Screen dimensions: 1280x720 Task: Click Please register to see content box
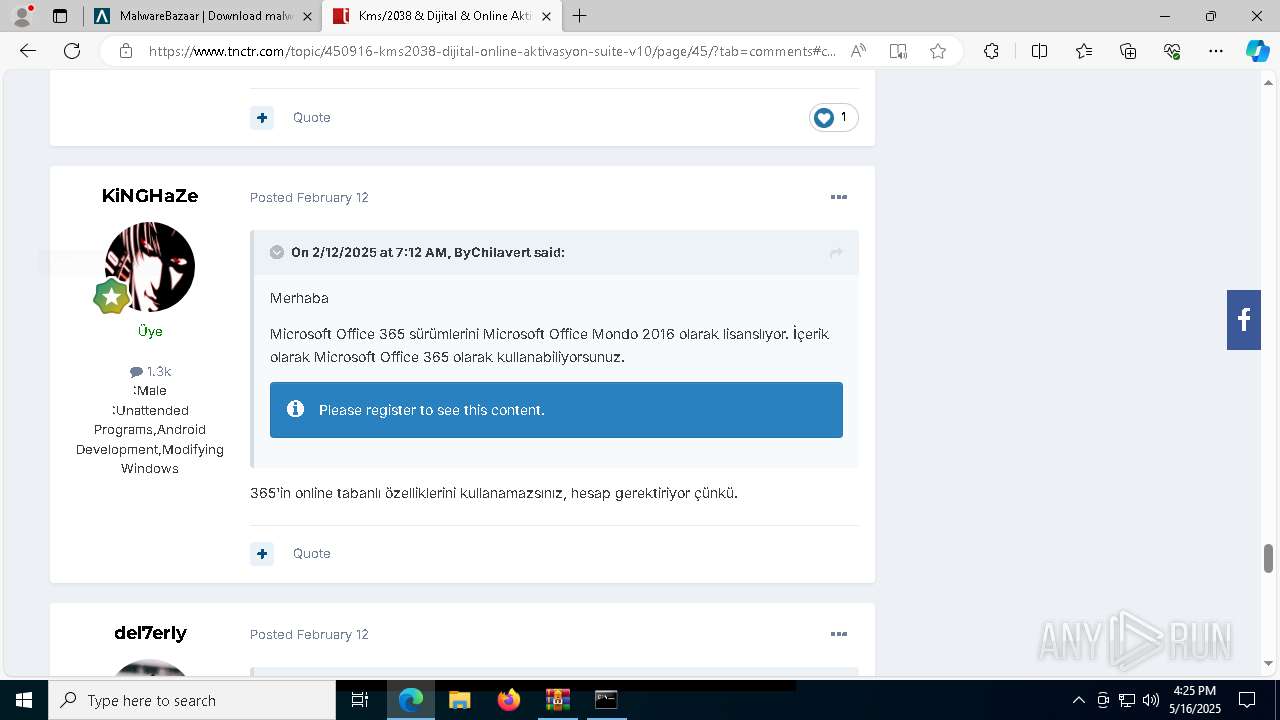pyautogui.click(x=556, y=410)
